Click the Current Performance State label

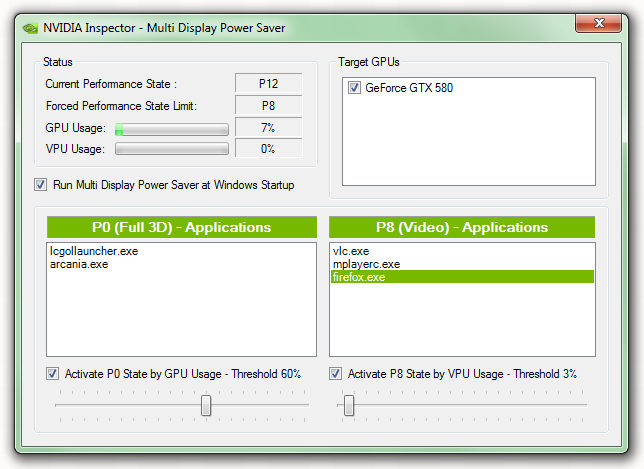click(111, 84)
